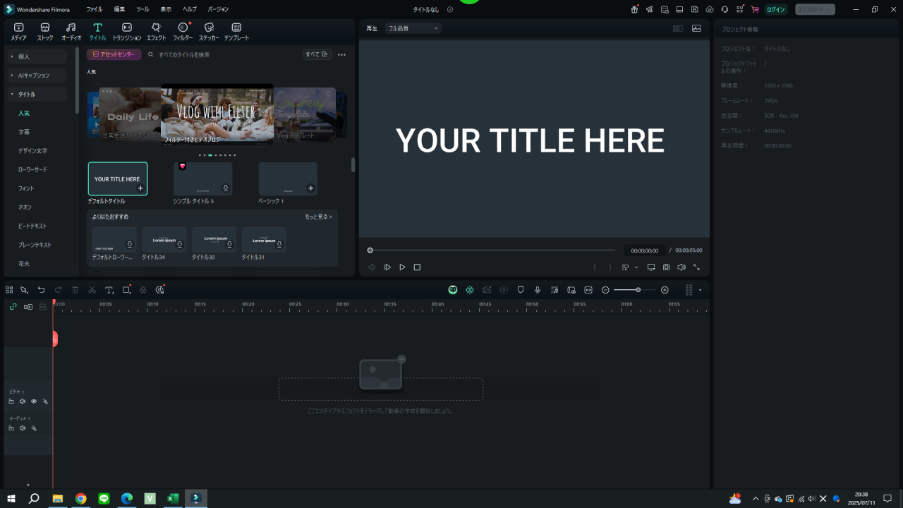Click the shopping cart icon in title bar

click(x=754, y=9)
